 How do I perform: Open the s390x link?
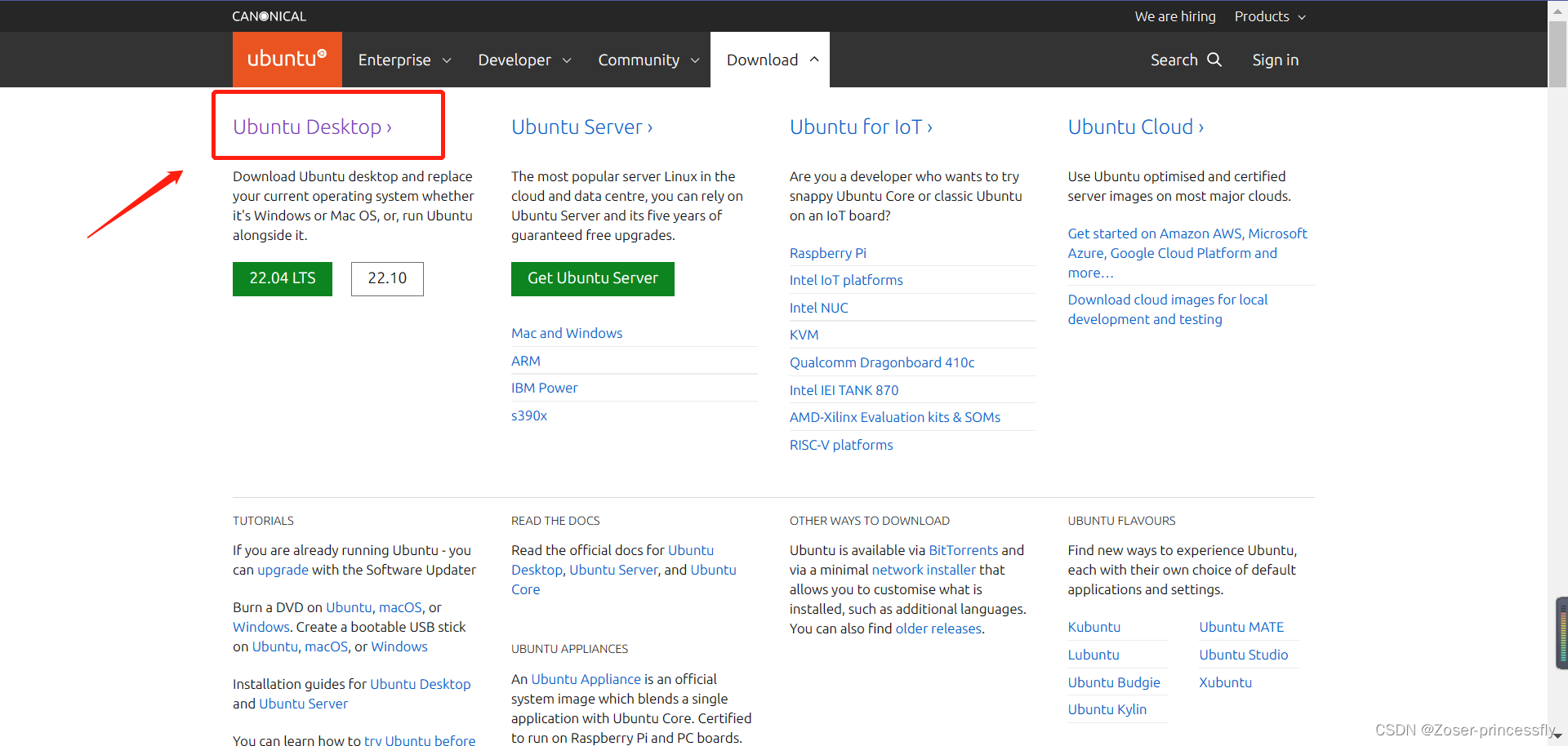[x=529, y=415]
